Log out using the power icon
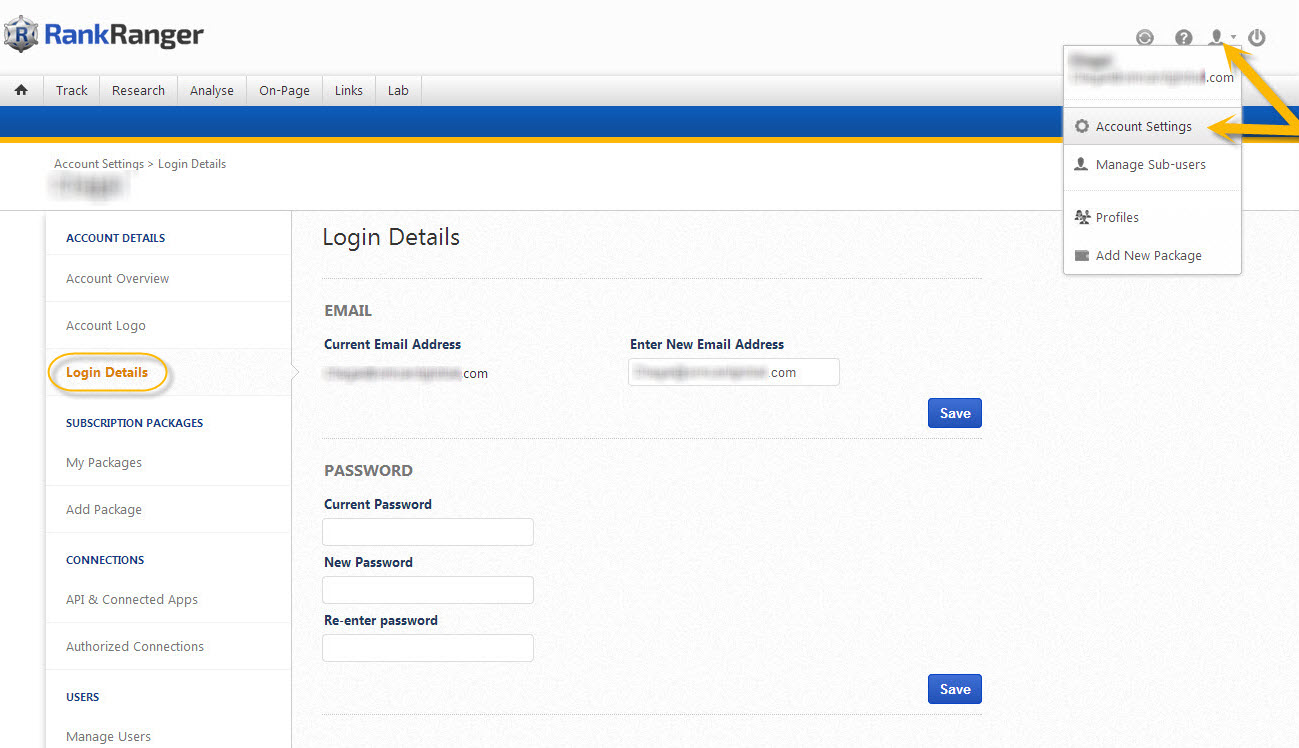 coord(1257,38)
